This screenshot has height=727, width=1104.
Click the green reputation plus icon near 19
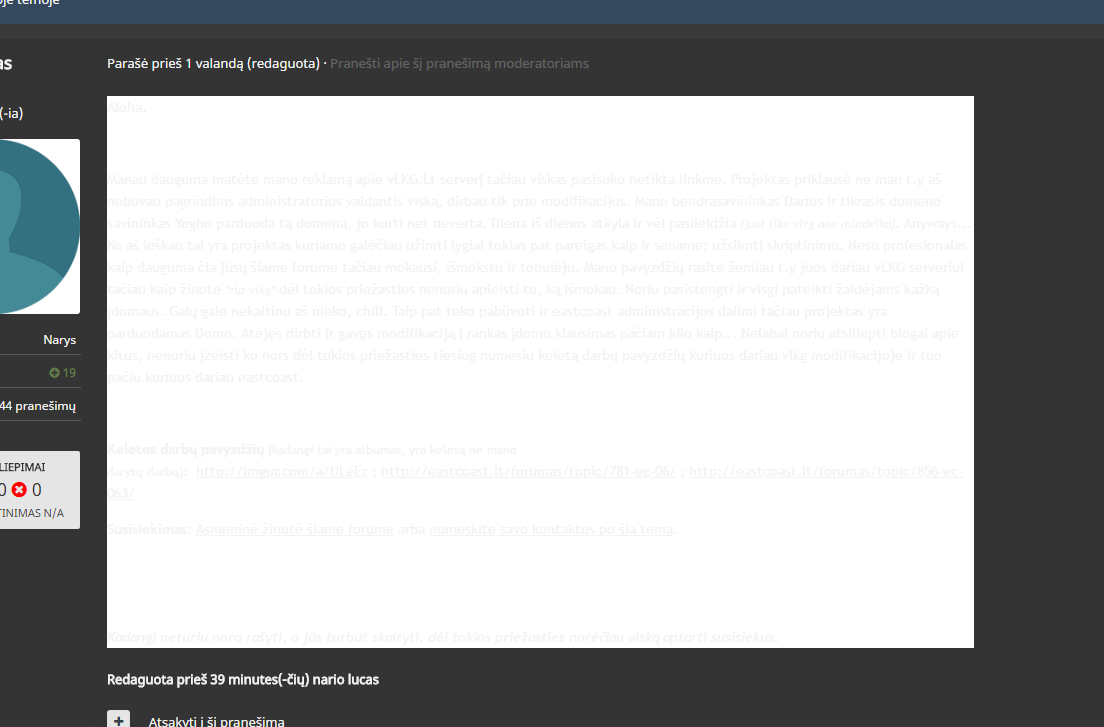pos(54,373)
